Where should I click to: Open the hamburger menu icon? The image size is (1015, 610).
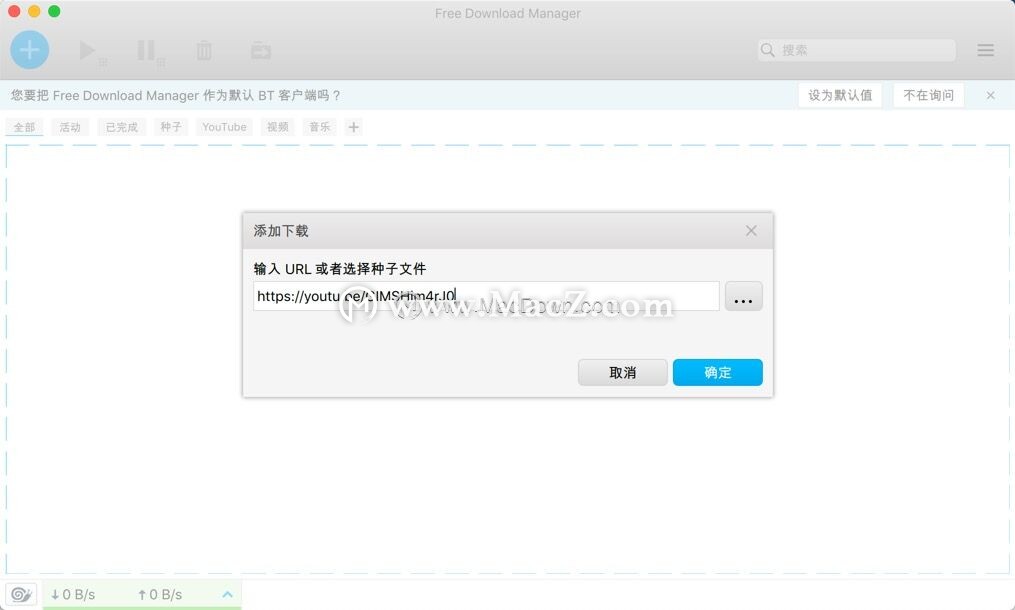(x=985, y=49)
